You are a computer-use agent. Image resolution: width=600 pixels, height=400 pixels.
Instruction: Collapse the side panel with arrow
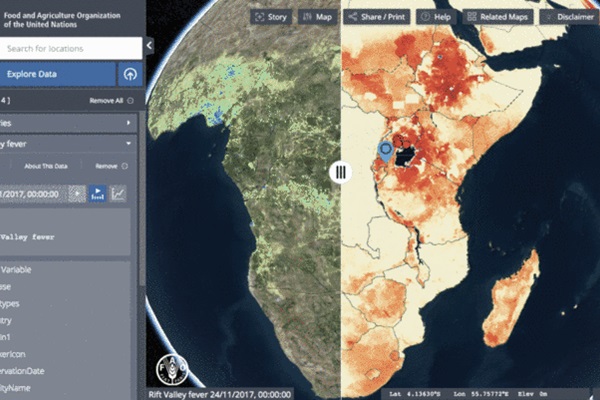point(149,46)
